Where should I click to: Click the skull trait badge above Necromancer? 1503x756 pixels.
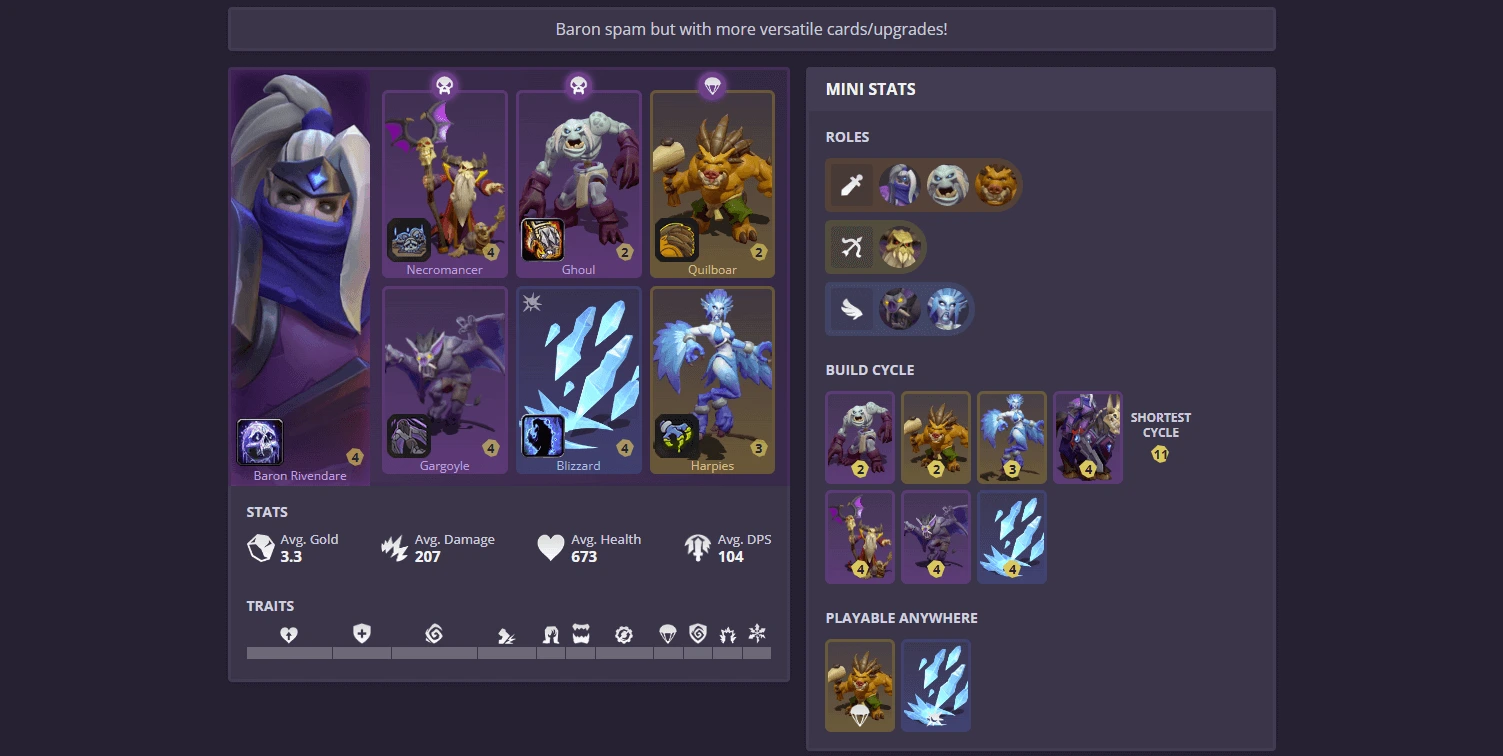445,86
